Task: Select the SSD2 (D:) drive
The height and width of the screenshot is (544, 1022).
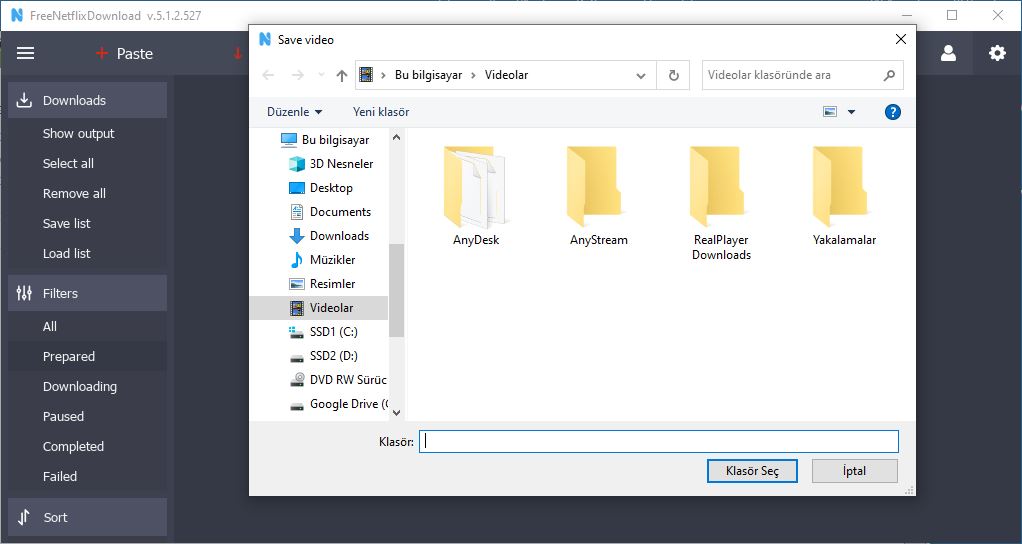Action: pyautogui.click(x=323, y=356)
